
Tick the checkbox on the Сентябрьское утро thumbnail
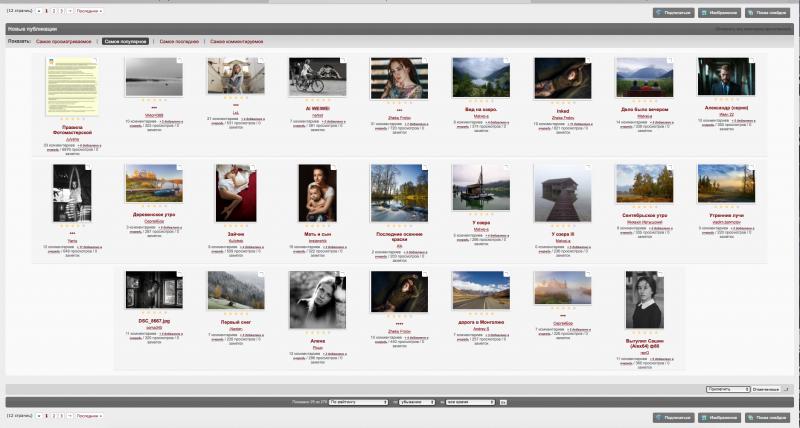point(670,167)
